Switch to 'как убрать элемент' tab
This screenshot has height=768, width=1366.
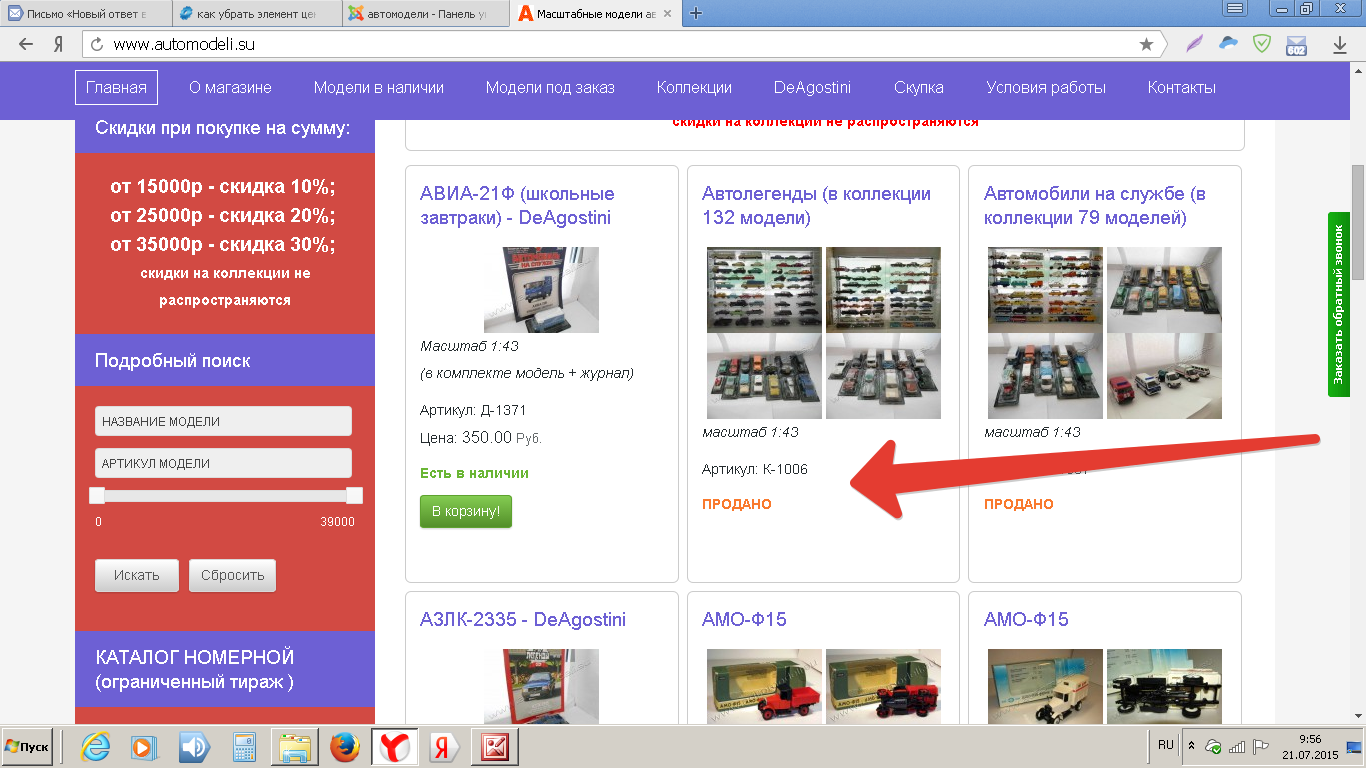(256, 14)
